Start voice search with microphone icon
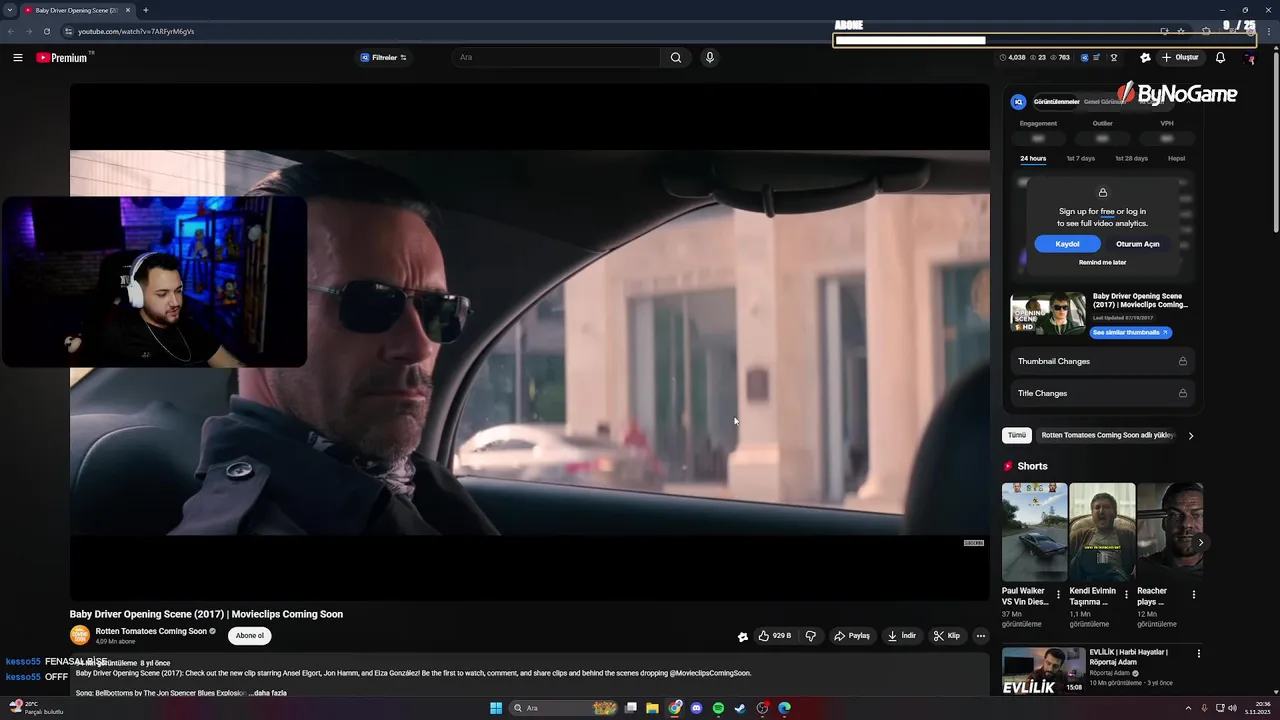 [710, 57]
